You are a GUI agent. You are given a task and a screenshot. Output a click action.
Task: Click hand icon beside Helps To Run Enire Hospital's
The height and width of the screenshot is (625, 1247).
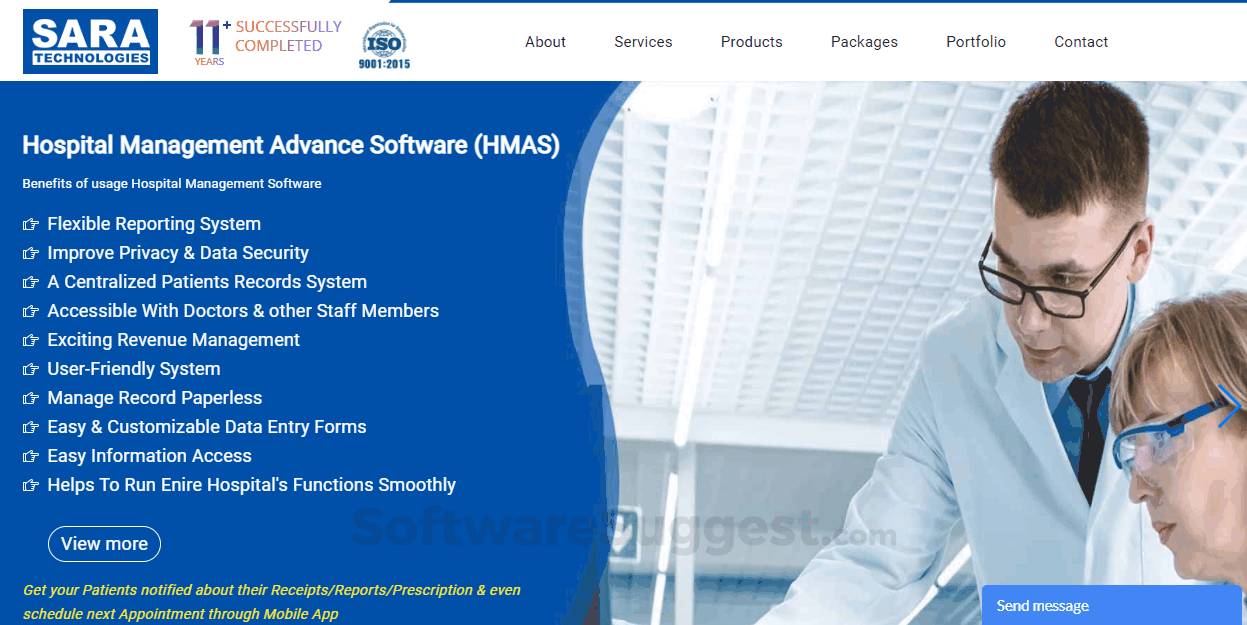[x=31, y=486]
